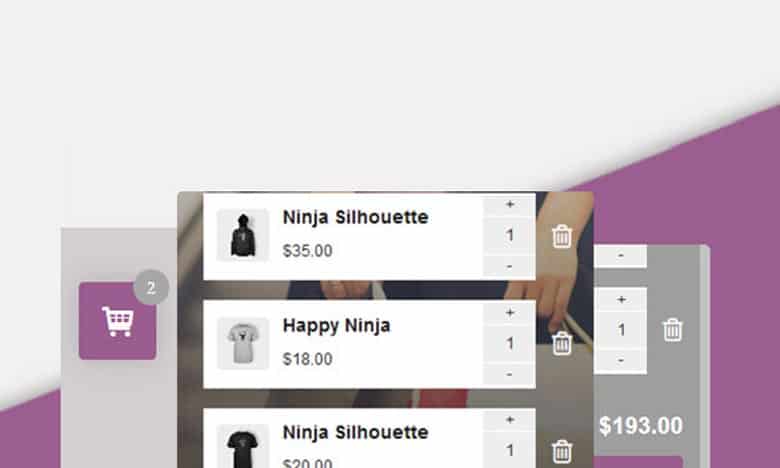
Task: Increase quantity of Ninja Silhouette $20.00
Action: (509, 420)
